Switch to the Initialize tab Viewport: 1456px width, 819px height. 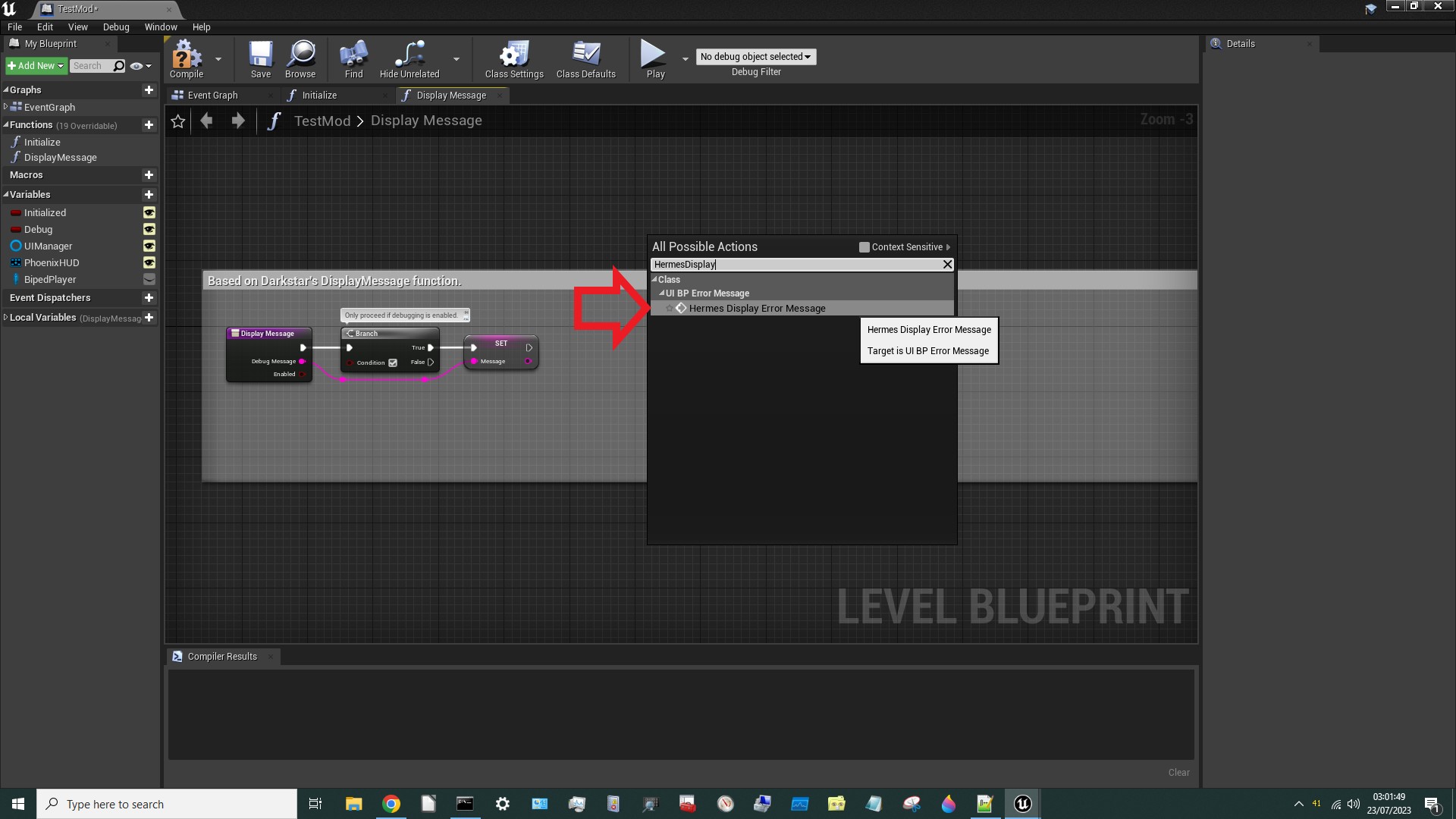pos(319,96)
